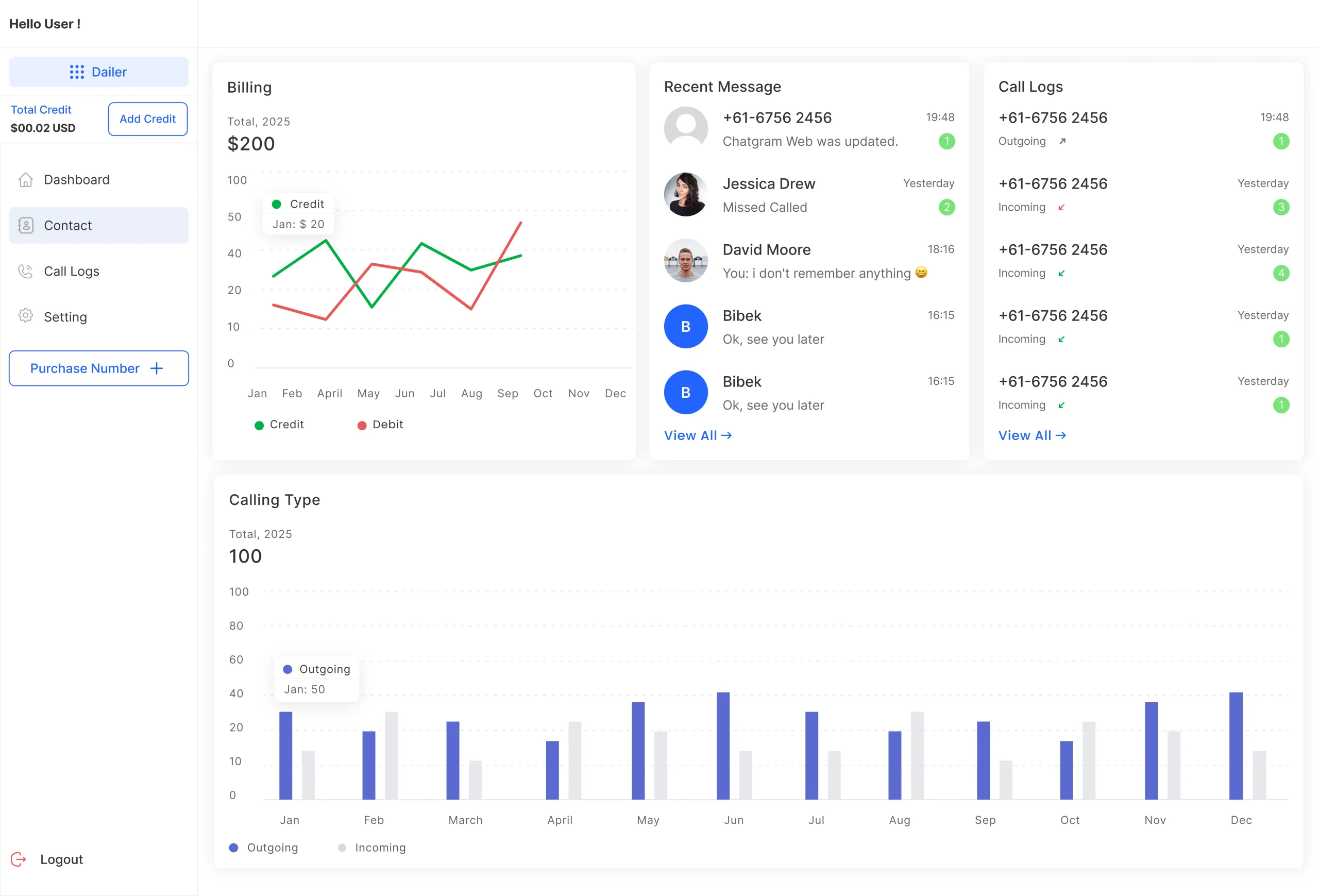Open Call Logs in the sidebar
This screenshot has height=896, width=1319.
pos(72,271)
